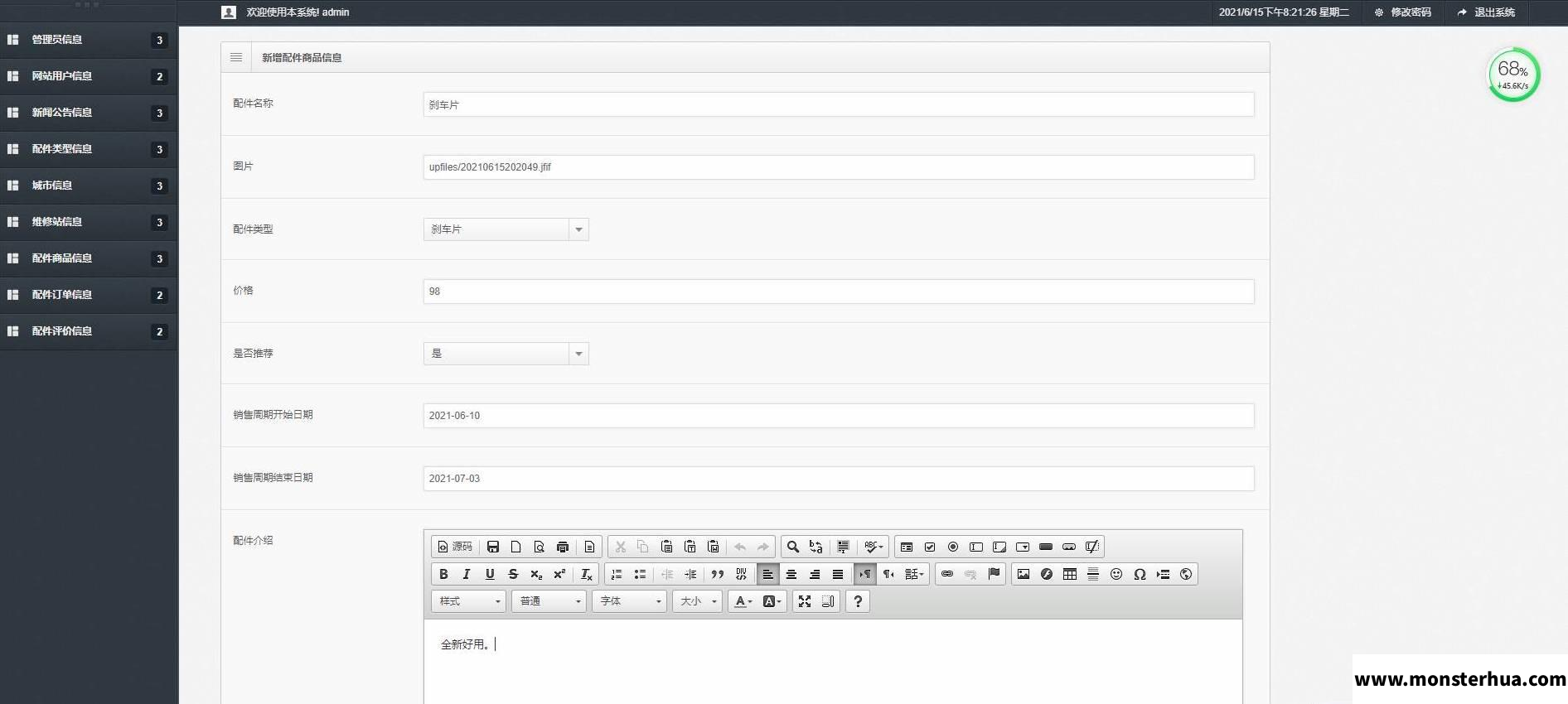The image size is (1568, 704).
Task: Click the Source (源码) button in editor
Action: tap(455, 547)
